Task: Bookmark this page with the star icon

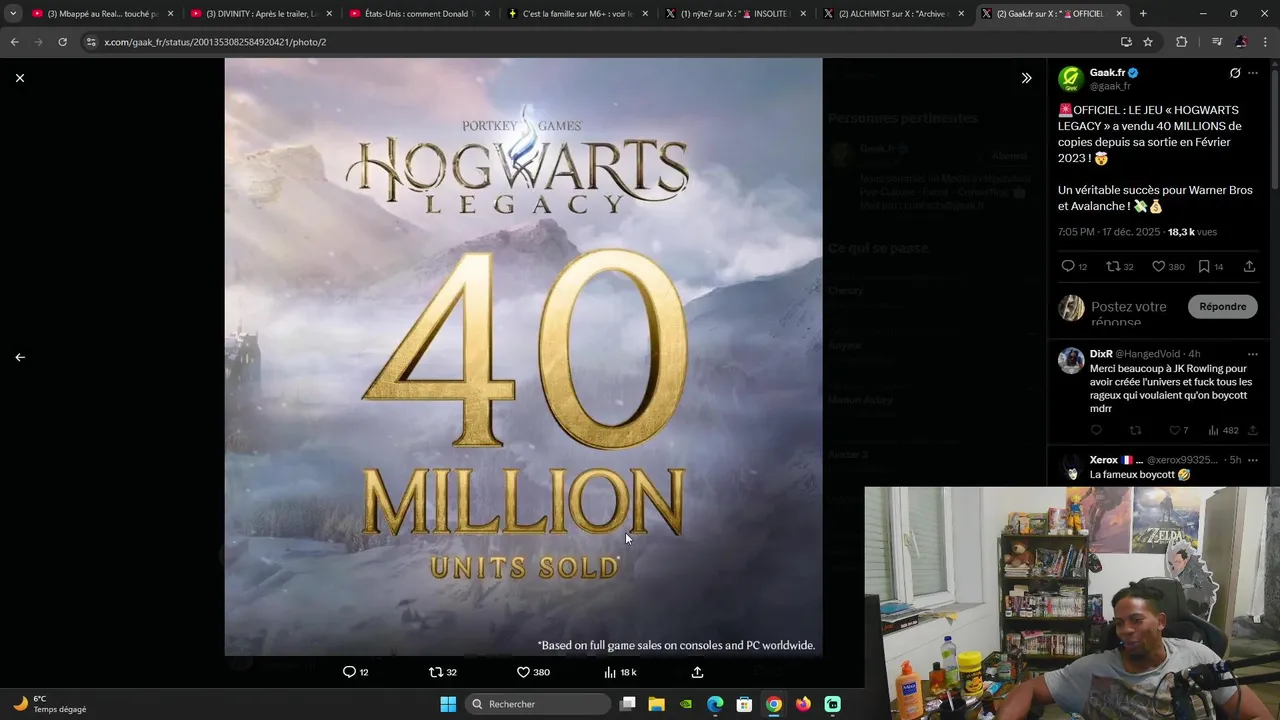Action: [x=1148, y=42]
